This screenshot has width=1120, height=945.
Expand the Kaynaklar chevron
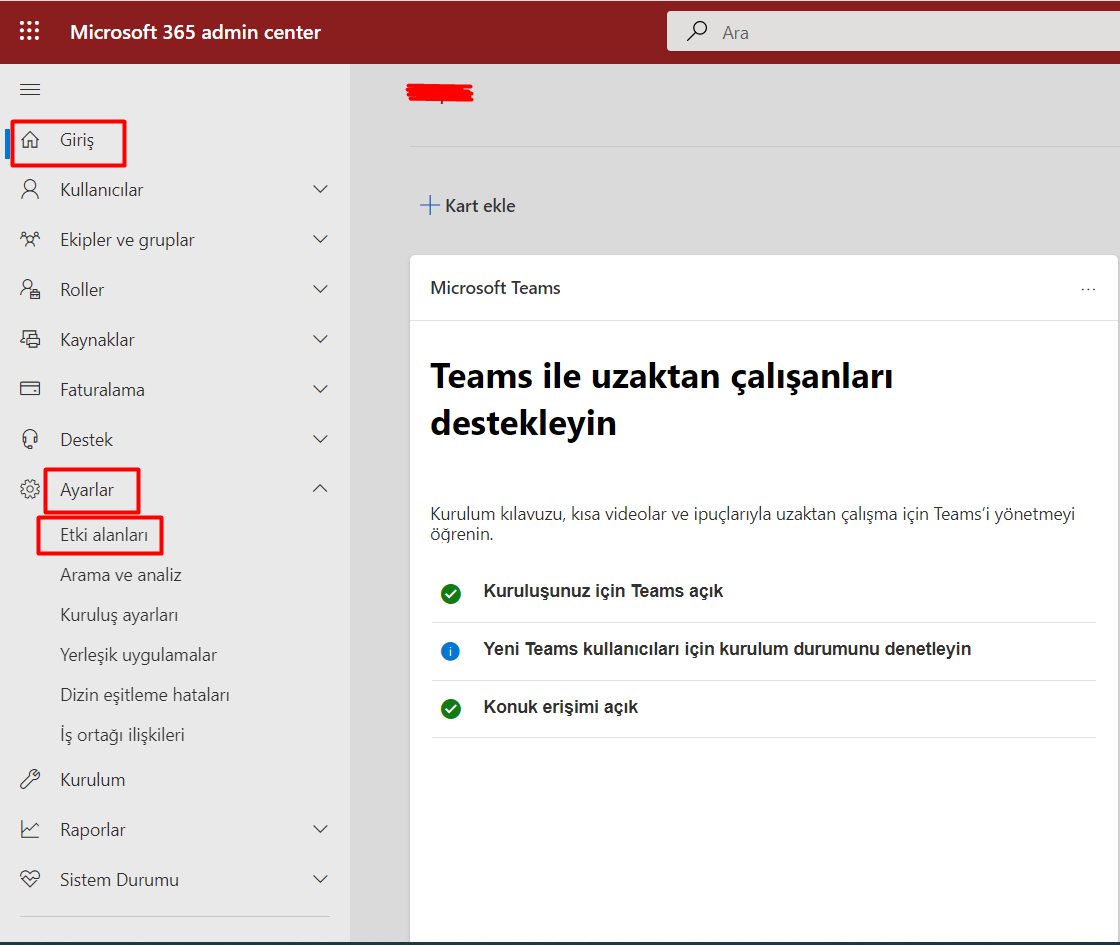coord(321,339)
